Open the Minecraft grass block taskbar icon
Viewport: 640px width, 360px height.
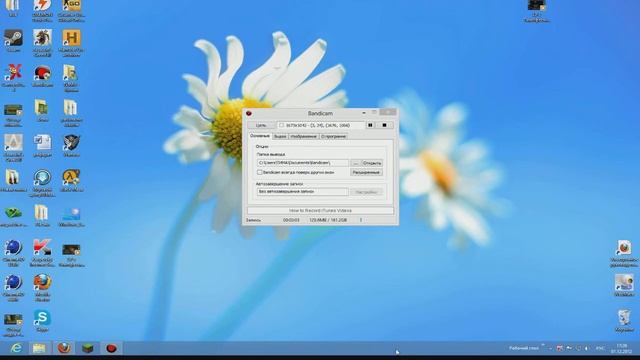point(88,348)
